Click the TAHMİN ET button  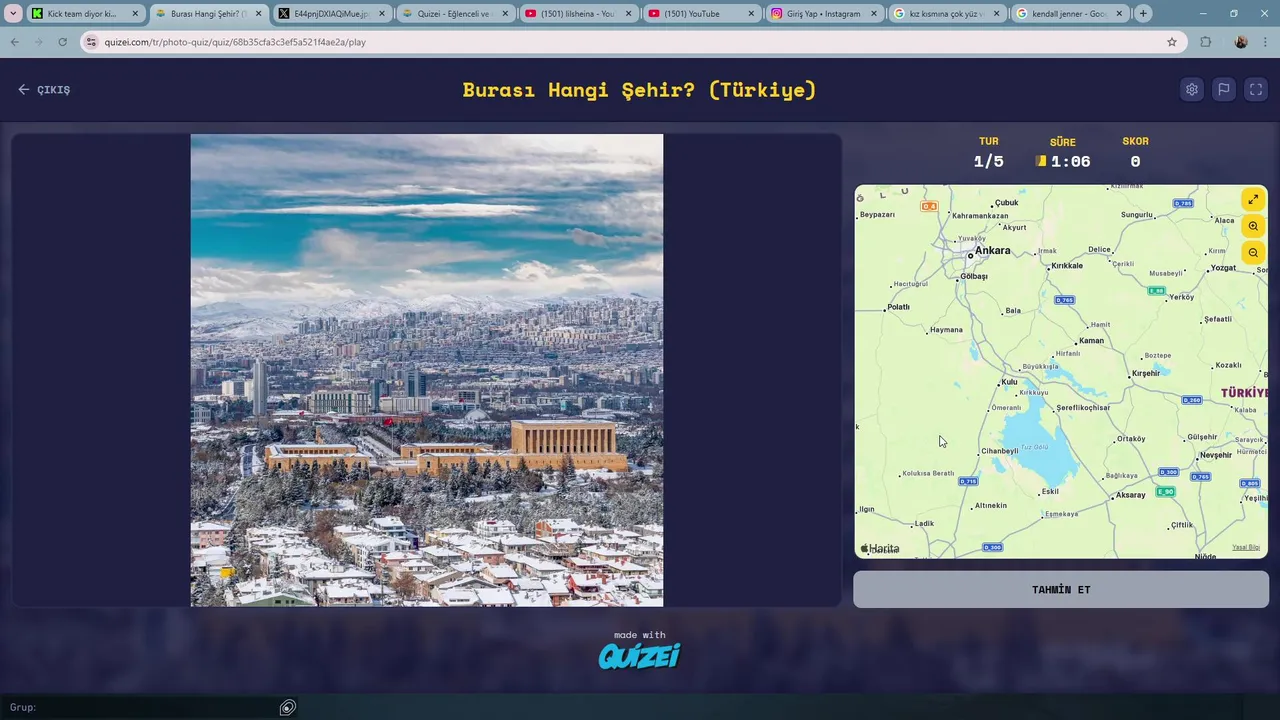[1061, 590]
